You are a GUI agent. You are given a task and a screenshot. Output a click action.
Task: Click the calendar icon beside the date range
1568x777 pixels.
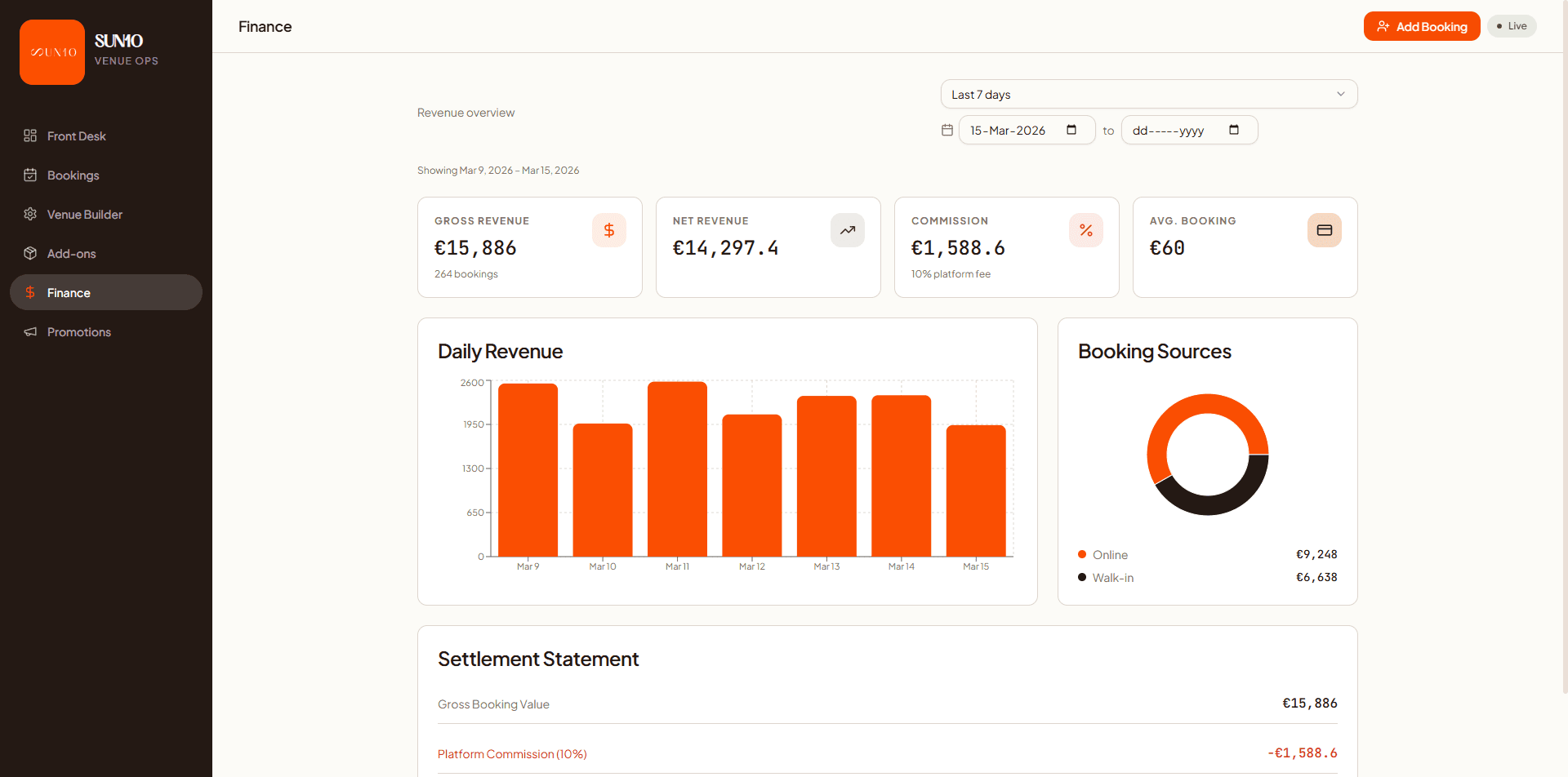947,130
